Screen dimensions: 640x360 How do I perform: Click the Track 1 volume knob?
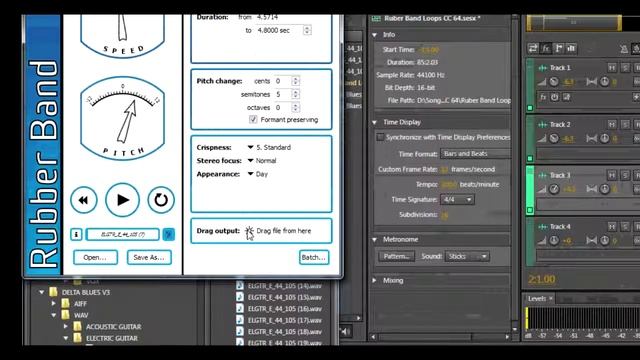coord(554,82)
